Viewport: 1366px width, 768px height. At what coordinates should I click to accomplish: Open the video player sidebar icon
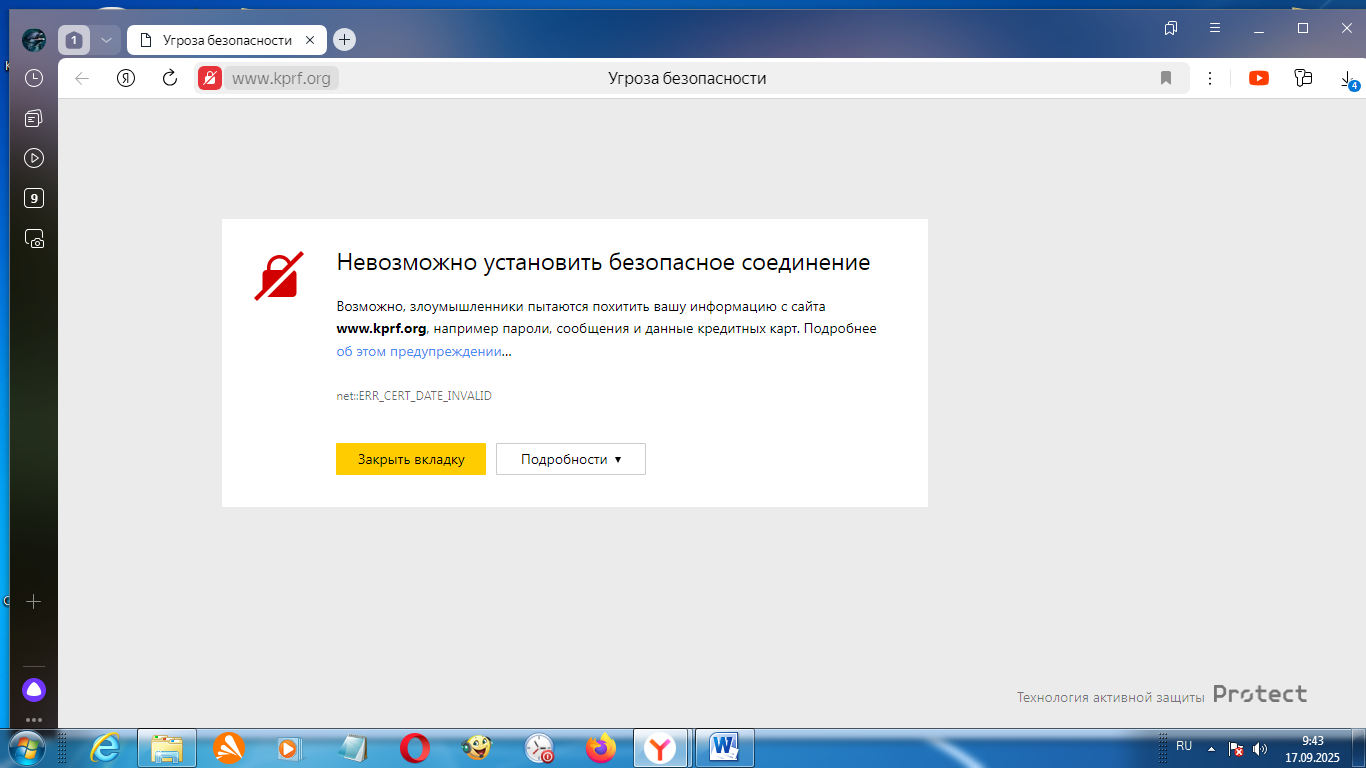34,158
